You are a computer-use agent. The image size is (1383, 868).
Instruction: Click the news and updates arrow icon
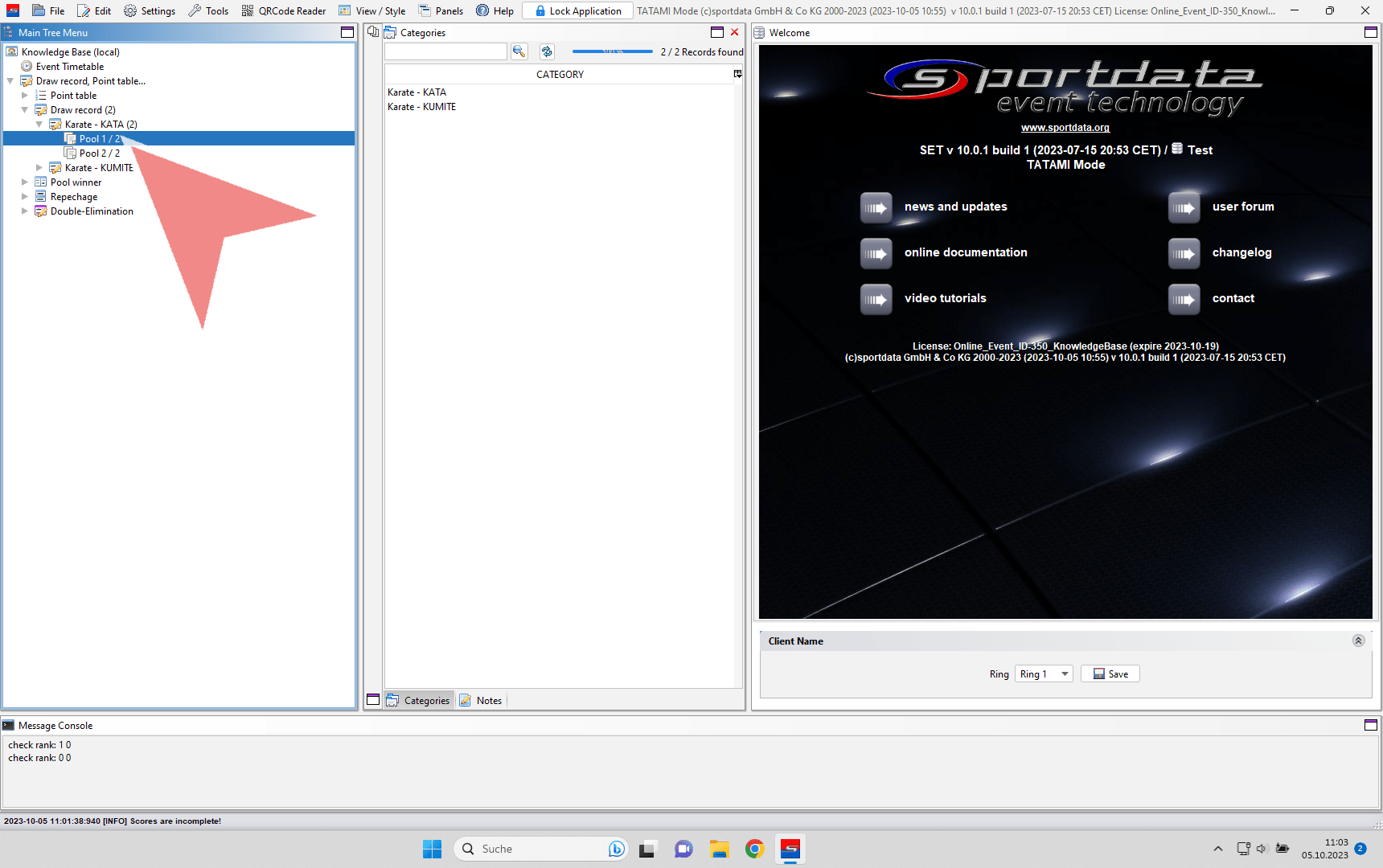coord(876,207)
